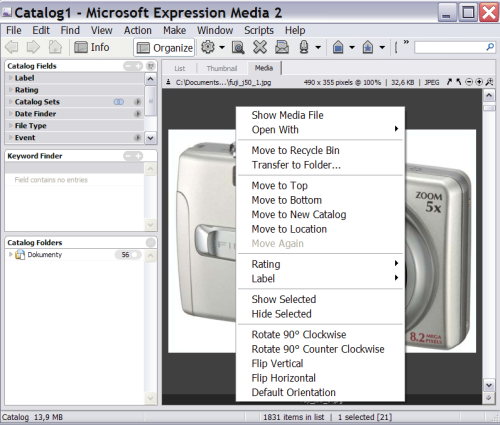Click the microphone voice annotation icon

(x=304, y=47)
